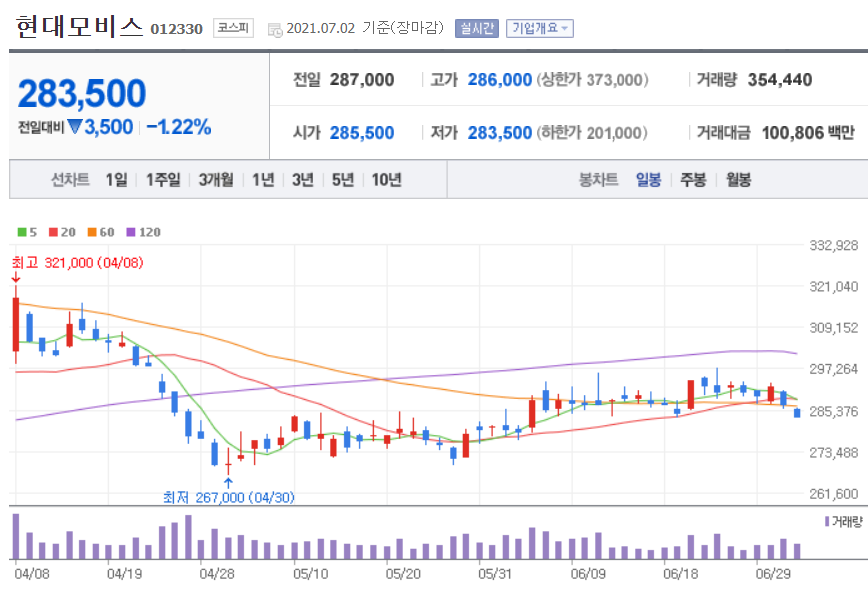Open the 기업개요 dropdown
868x591 pixels.
point(540,28)
